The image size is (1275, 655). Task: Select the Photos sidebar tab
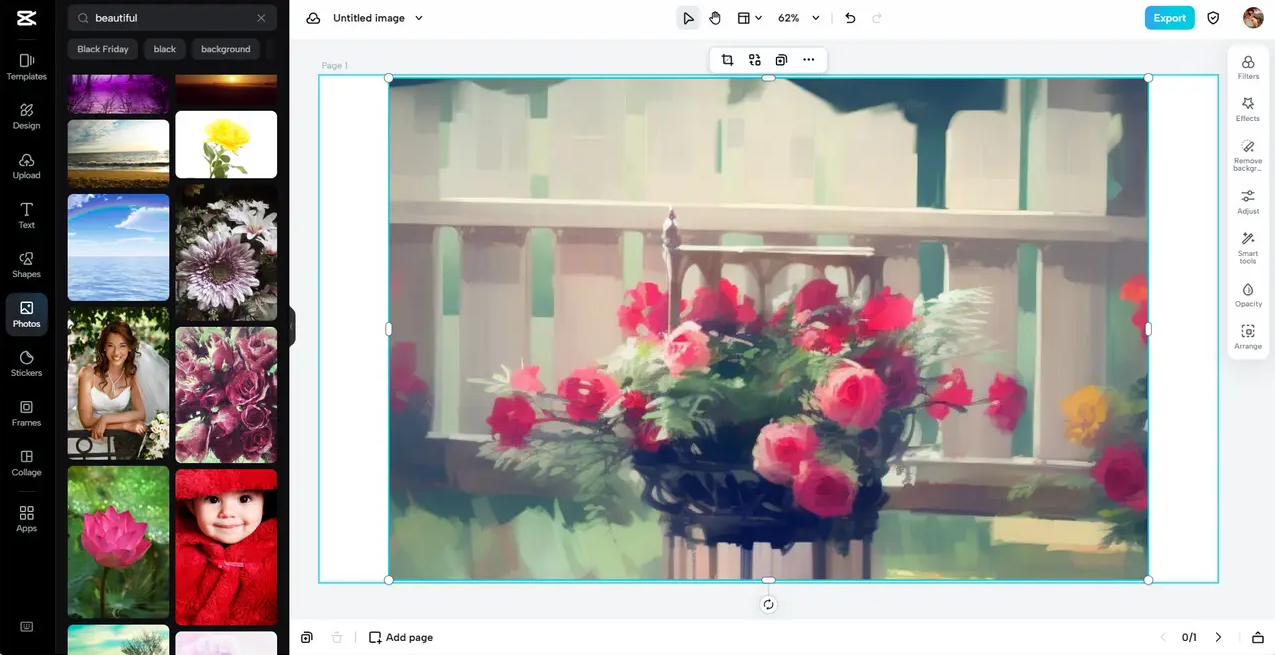tap(26, 314)
